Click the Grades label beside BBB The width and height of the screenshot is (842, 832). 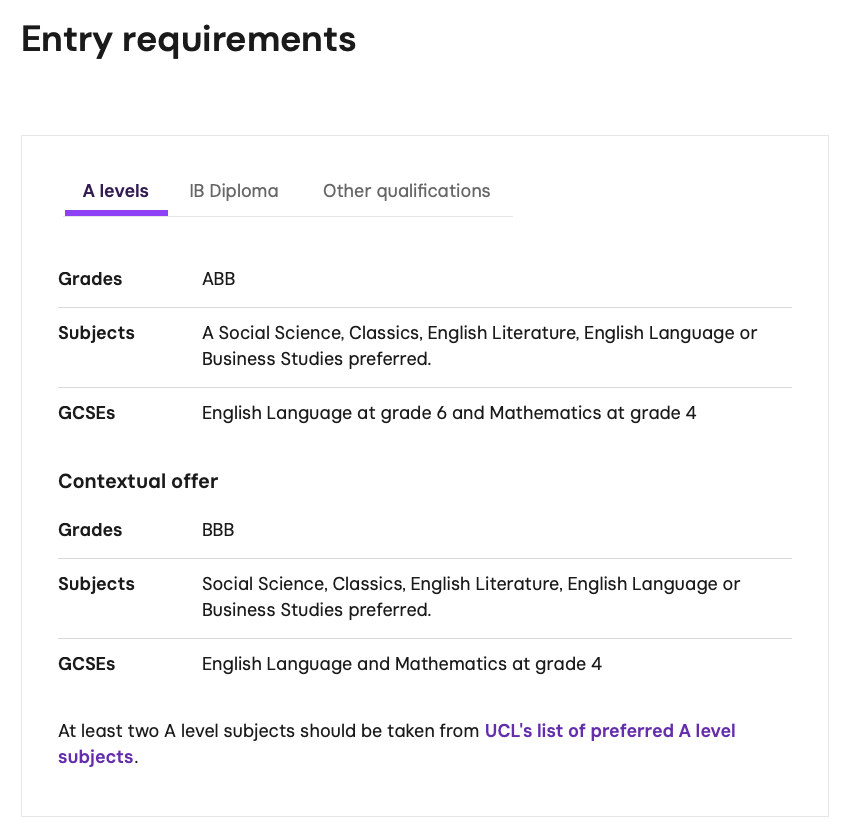point(90,530)
